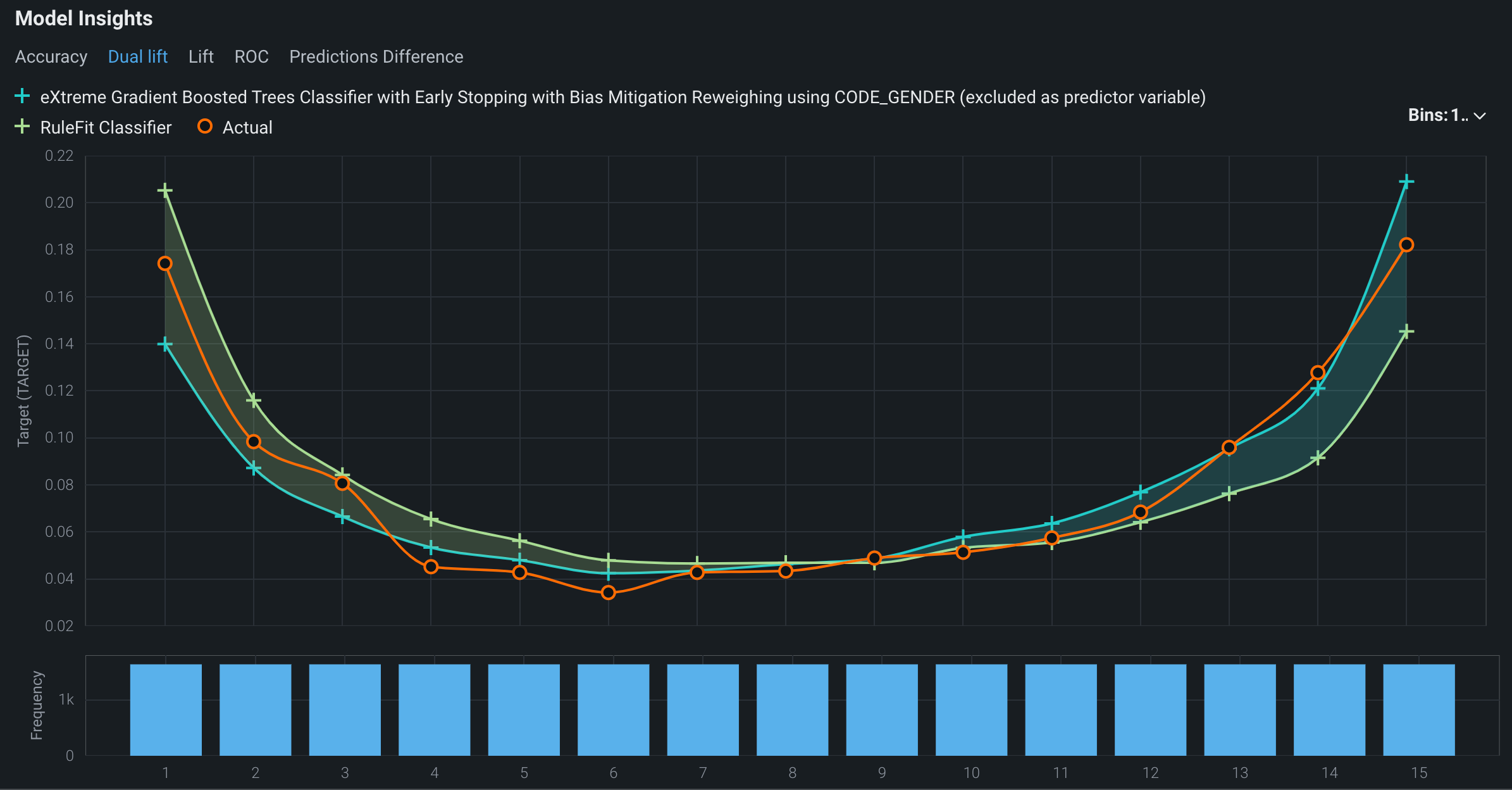Click teal plus marker at bin 15
This screenshot has height=790, width=1512.
(x=1406, y=182)
